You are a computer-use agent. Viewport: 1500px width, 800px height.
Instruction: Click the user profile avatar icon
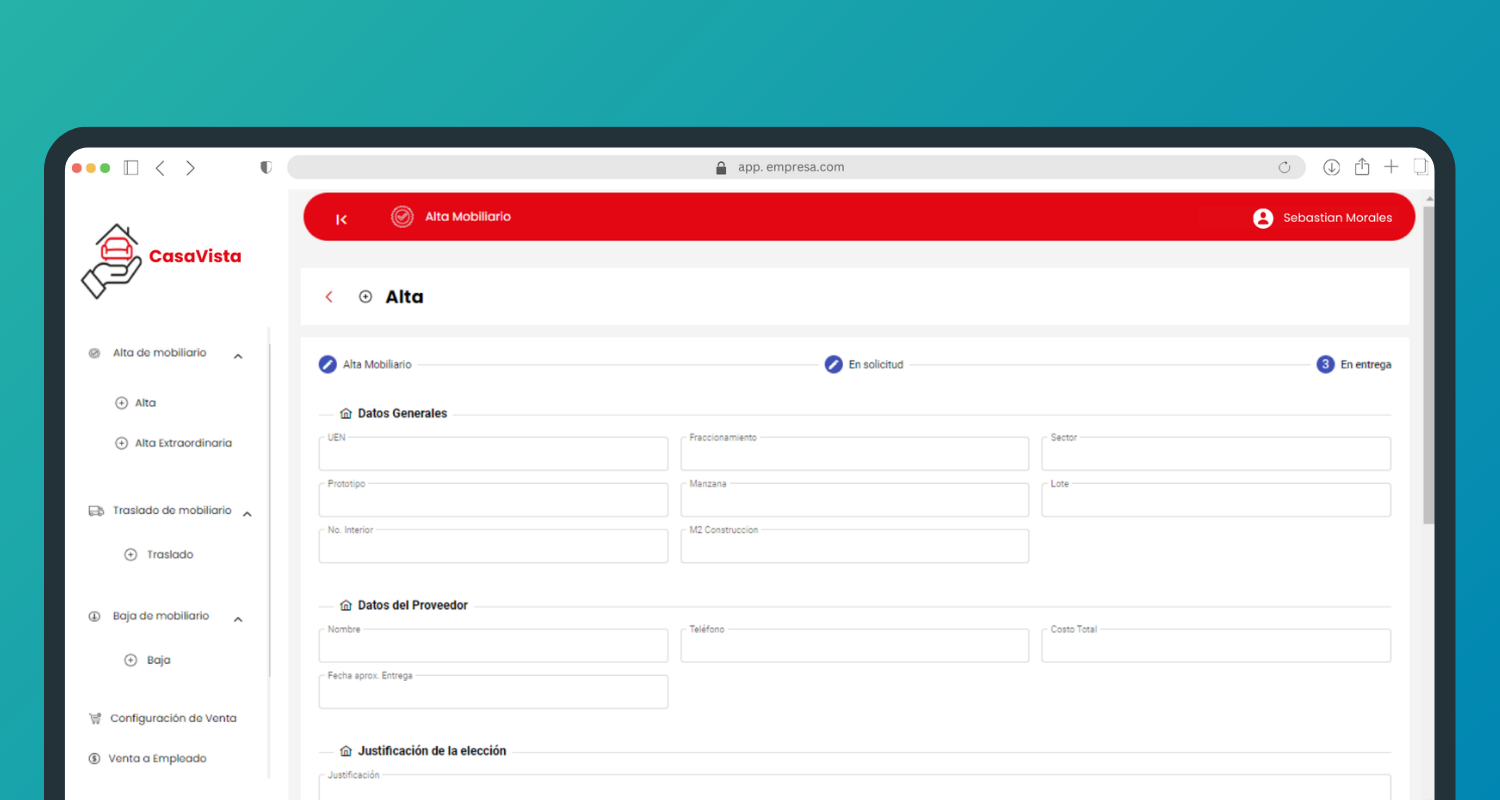point(1262,218)
